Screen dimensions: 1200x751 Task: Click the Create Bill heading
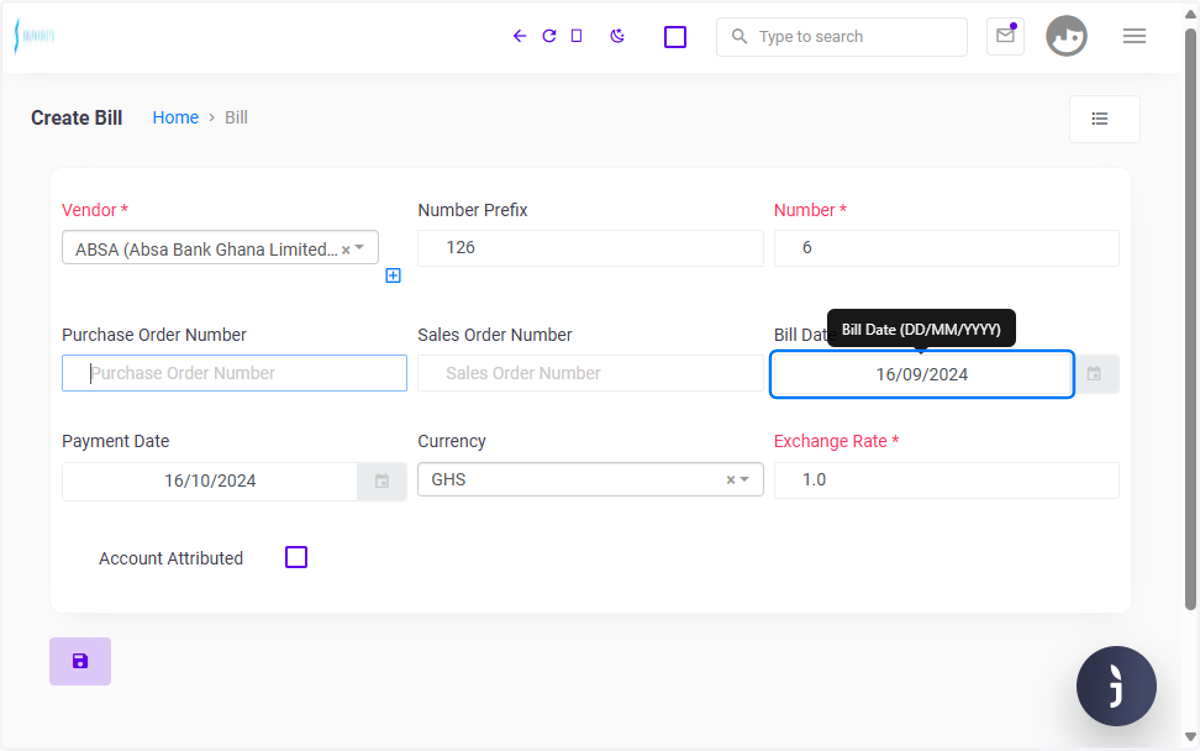coord(77,118)
